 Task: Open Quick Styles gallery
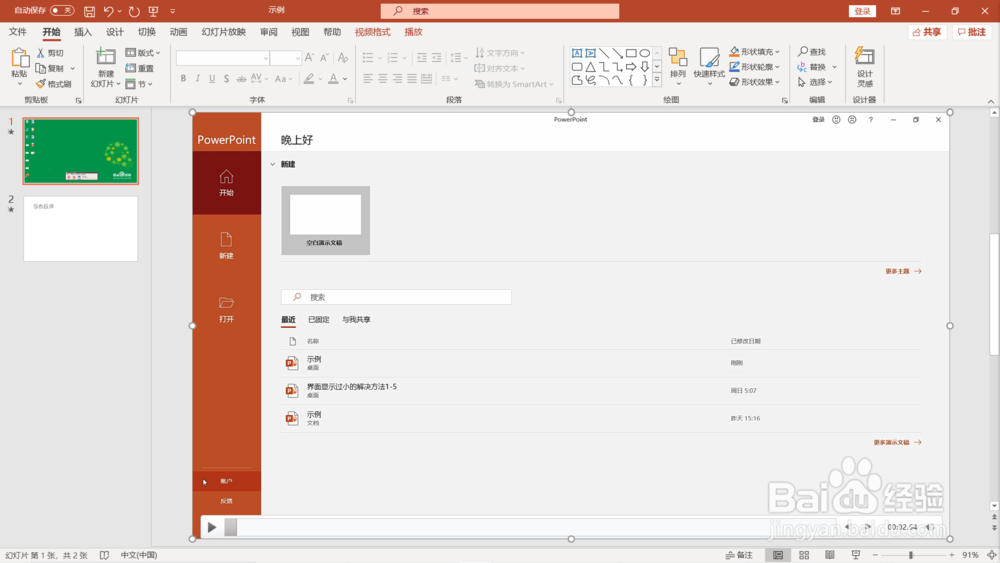[x=709, y=66]
